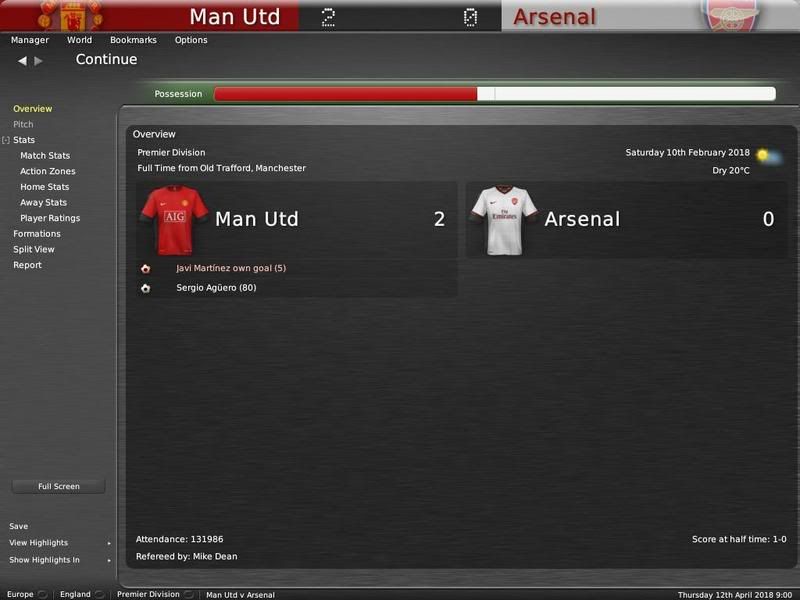This screenshot has height=600, width=800.
Task: Open the Player Ratings page
Action: coord(50,218)
